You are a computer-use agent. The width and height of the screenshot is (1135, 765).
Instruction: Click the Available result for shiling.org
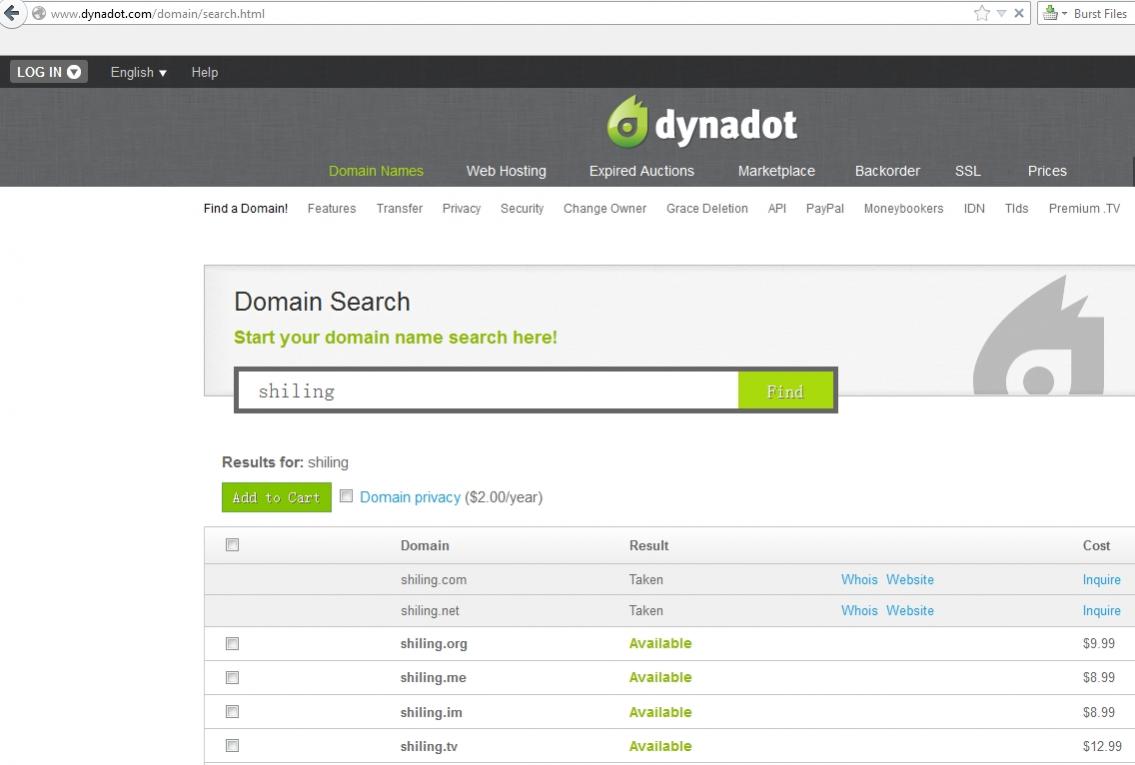tap(660, 643)
